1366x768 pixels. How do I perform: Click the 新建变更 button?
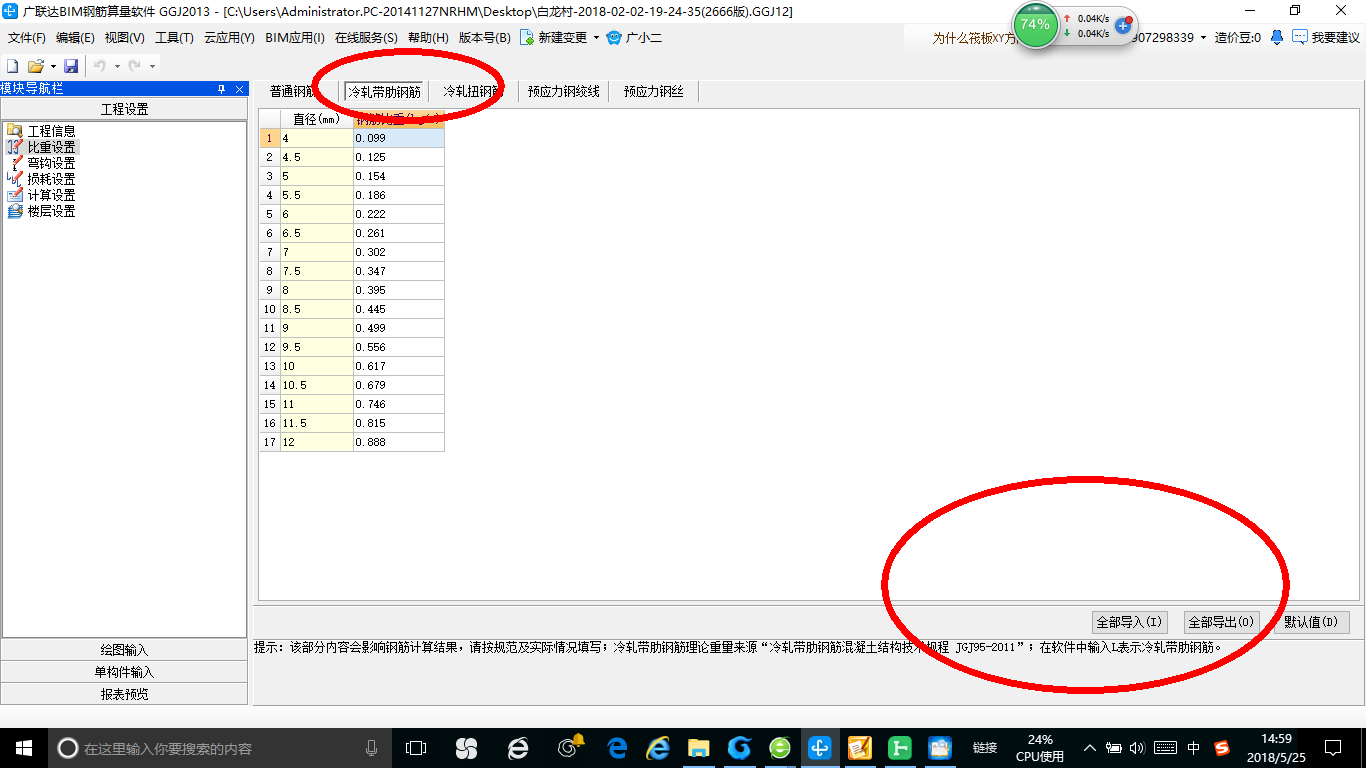click(x=553, y=38)
